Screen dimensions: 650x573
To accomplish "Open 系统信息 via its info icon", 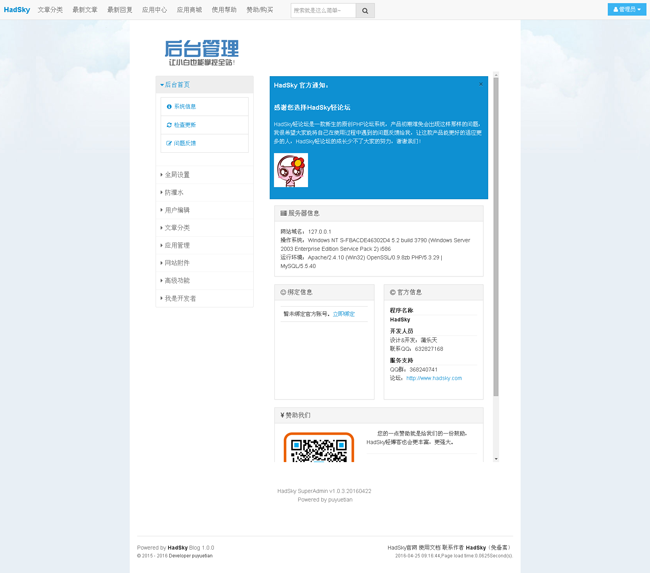I will pyautogui.click(x=169, y=107).
